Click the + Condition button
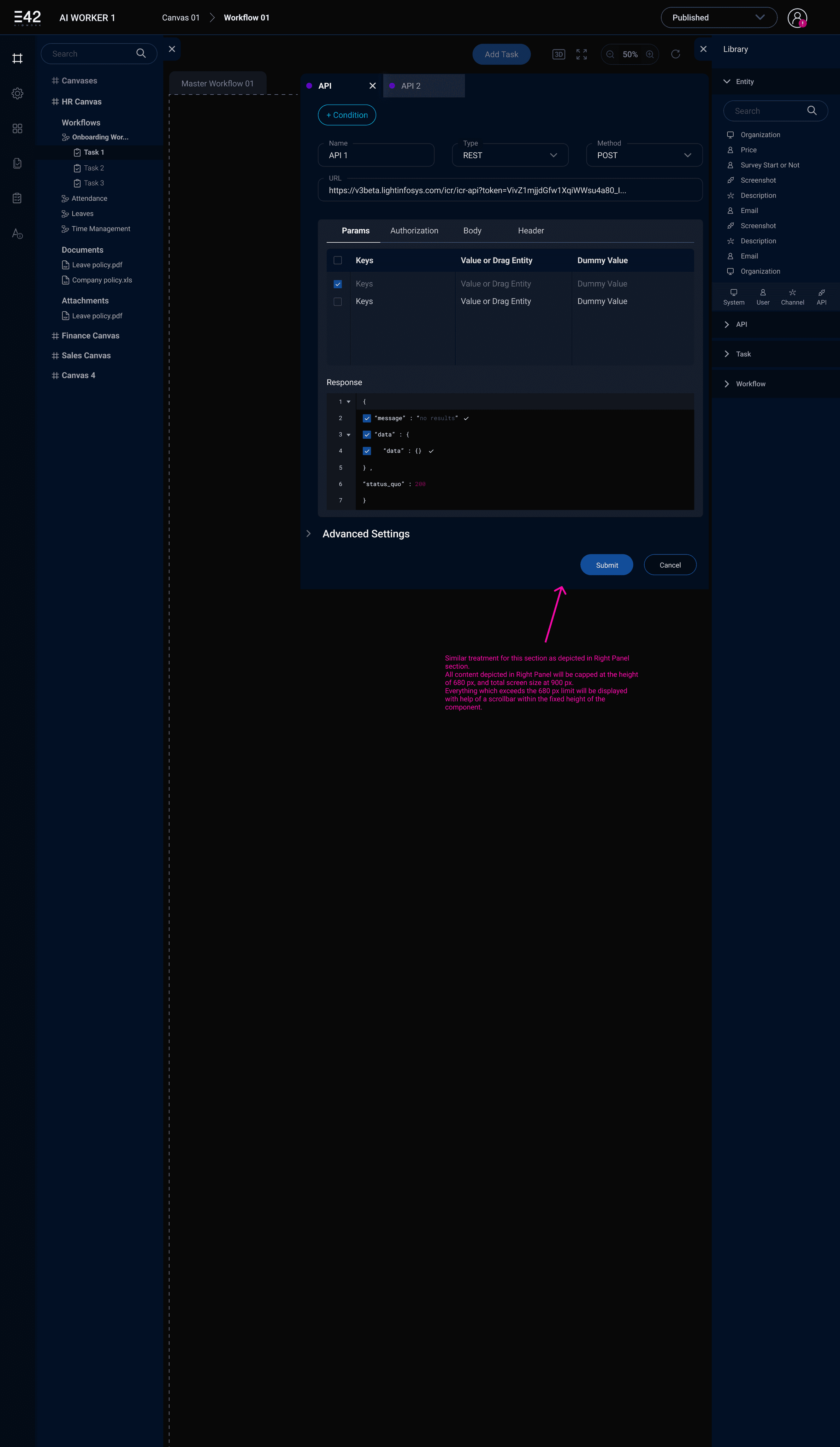 [347, 116]
